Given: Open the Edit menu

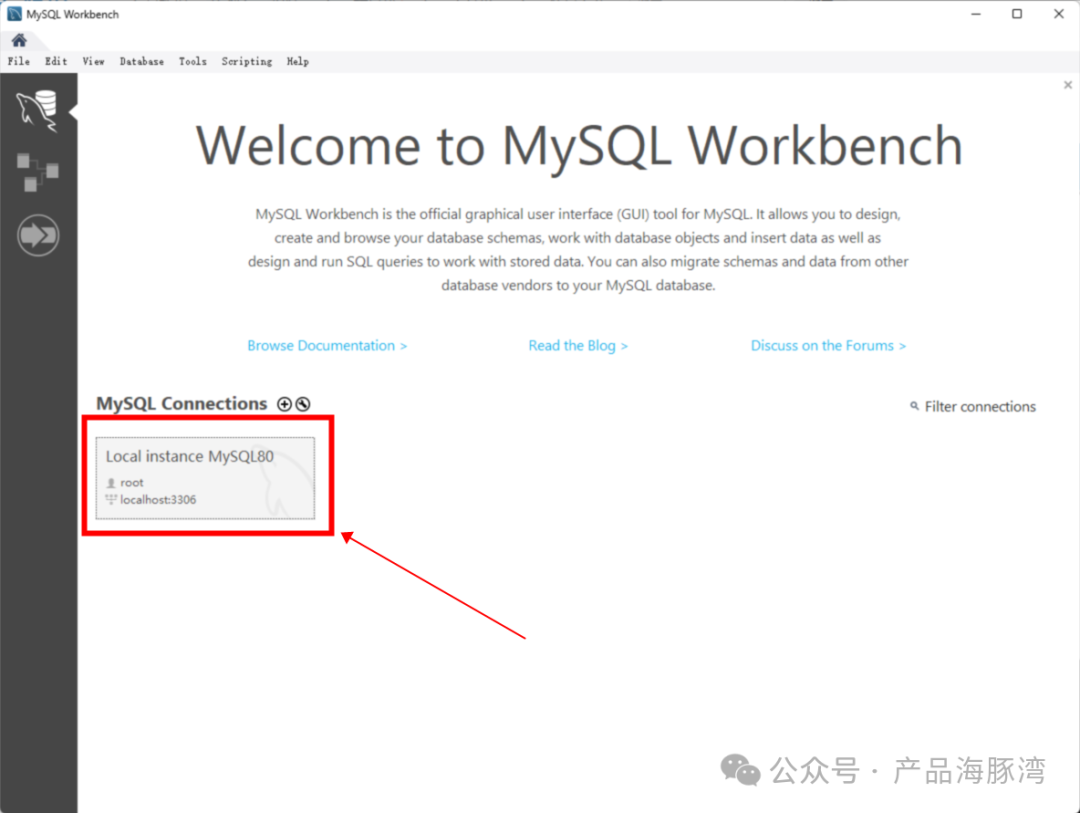Looking at the screenshot, I should pyautogui.click(x=56, y=61).
